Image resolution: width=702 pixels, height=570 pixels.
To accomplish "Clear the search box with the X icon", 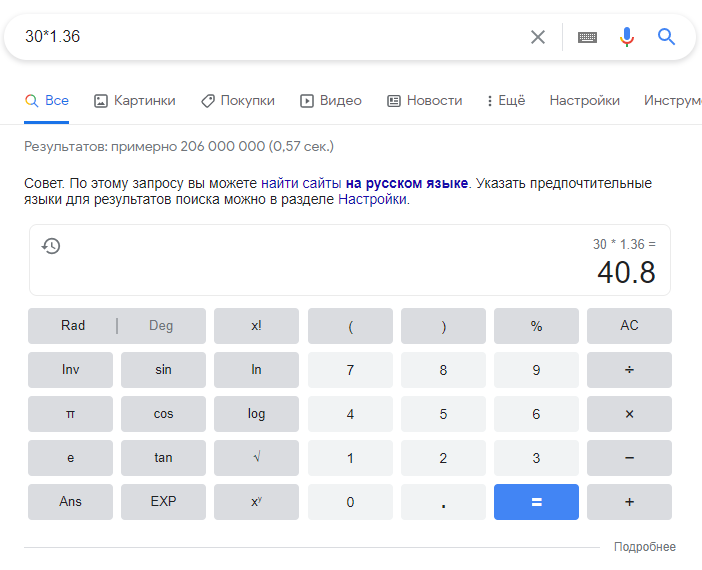I will (538, 37).
